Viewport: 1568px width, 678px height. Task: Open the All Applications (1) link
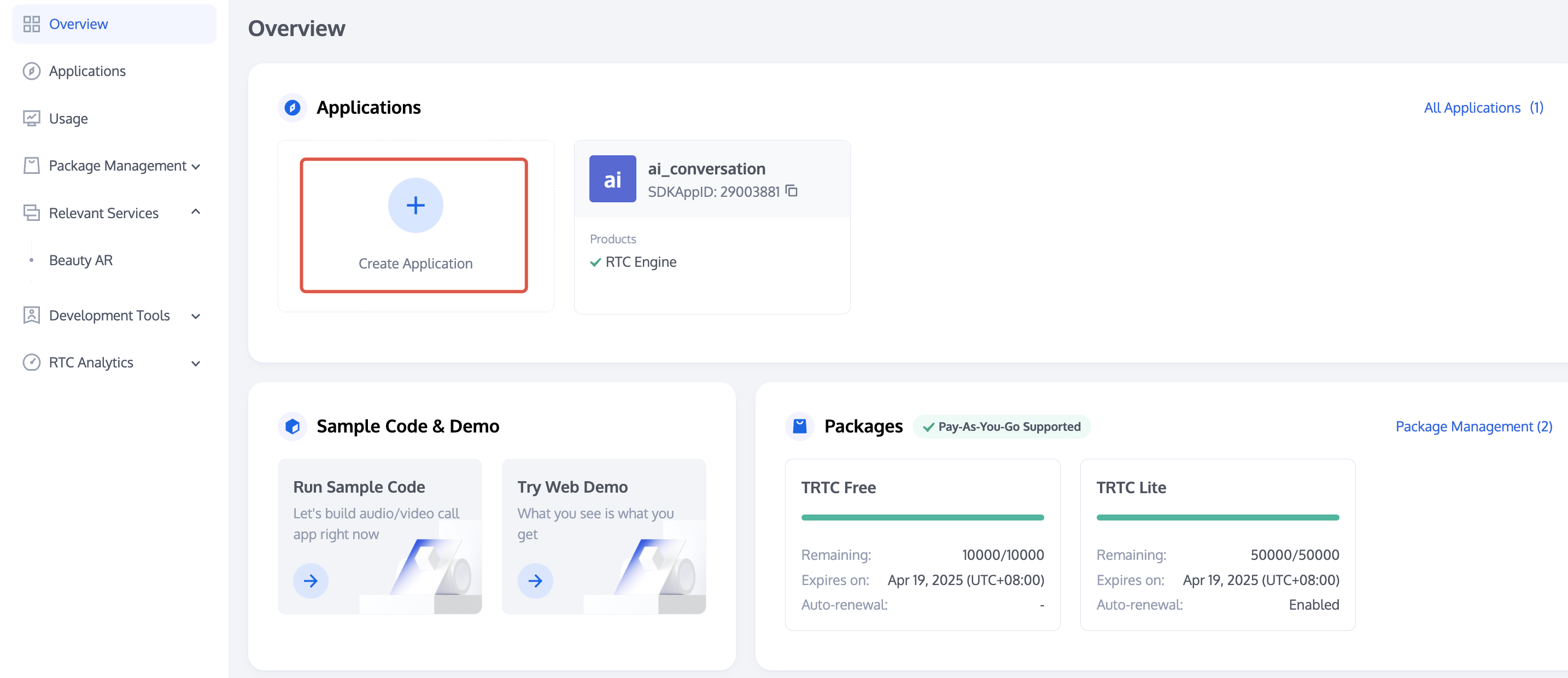pyautogui.click(x=1483, y=108)
